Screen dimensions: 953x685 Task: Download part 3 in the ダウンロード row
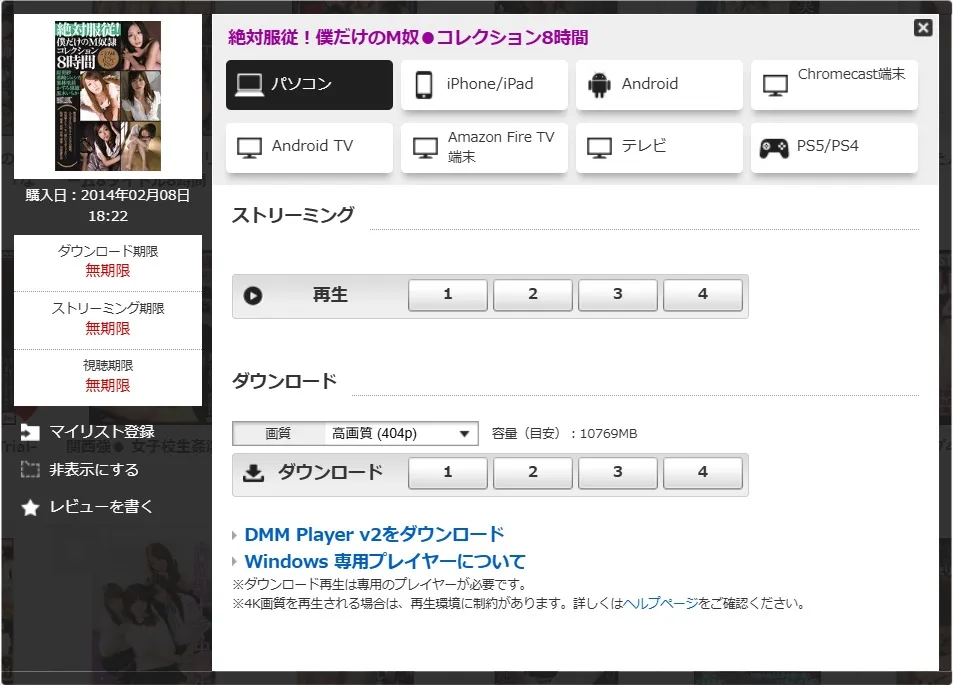618,473
